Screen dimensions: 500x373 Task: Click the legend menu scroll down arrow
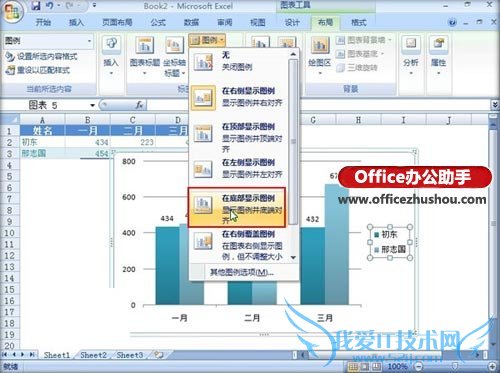point(293,257)
